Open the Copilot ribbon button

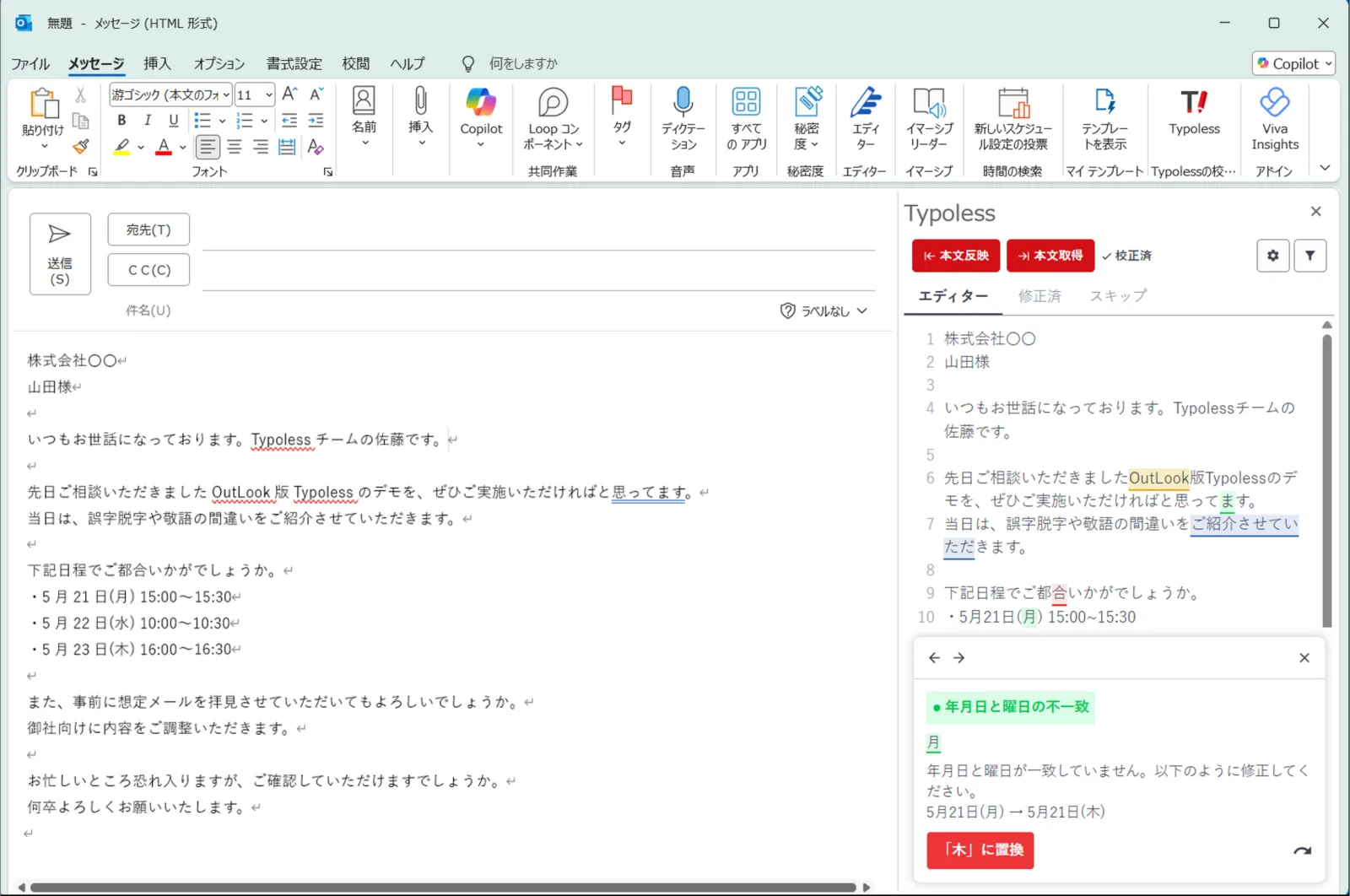pos(481,117)
